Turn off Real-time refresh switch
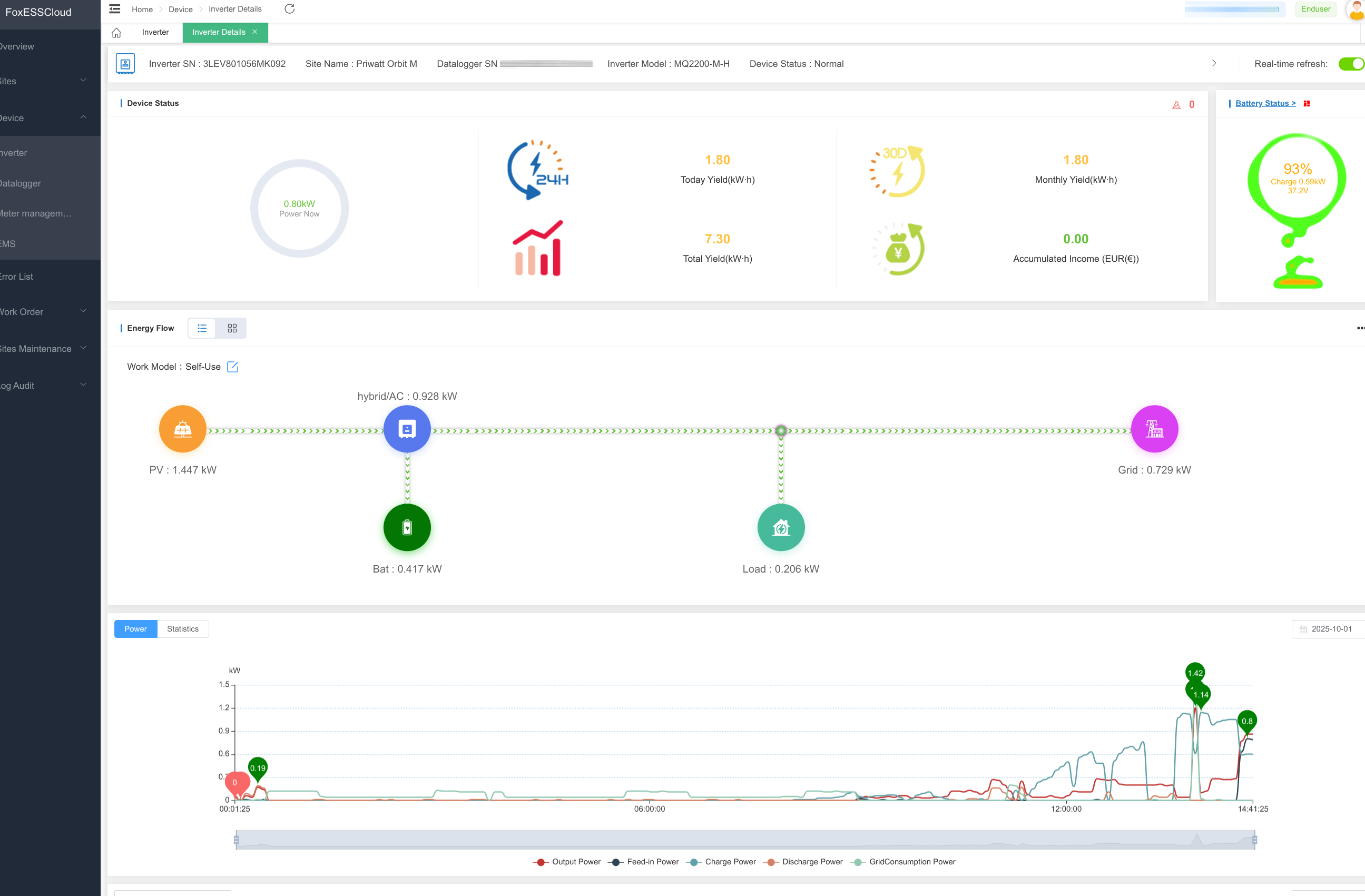This screenshot has width=1365, height=896. tap(1351, 64)
